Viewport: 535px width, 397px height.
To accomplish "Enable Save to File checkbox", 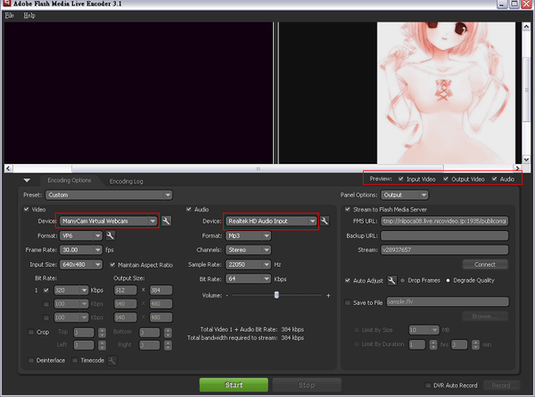I will coord(347,303).
